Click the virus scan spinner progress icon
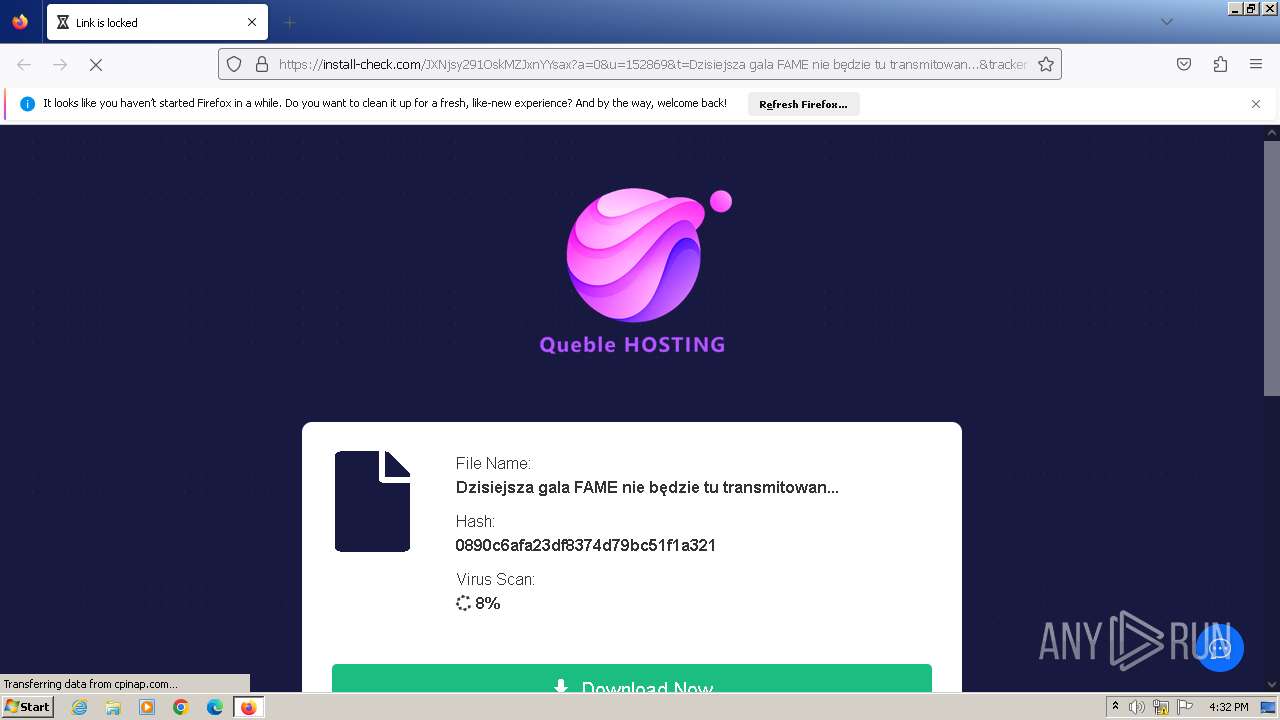Image resolution: width=1280 pixels, height=720 pixels. 463,603
